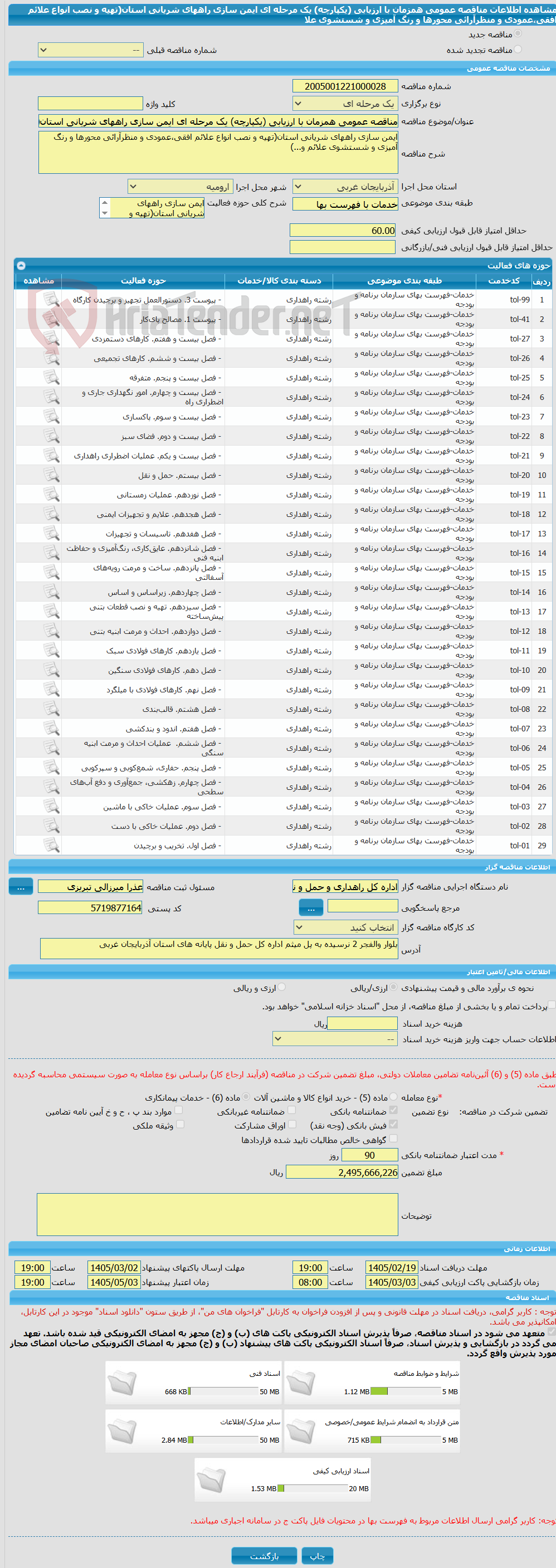Open view icon for row tol-16
556x1568 pixels.
pyautogui.click(x=51, y=553)
